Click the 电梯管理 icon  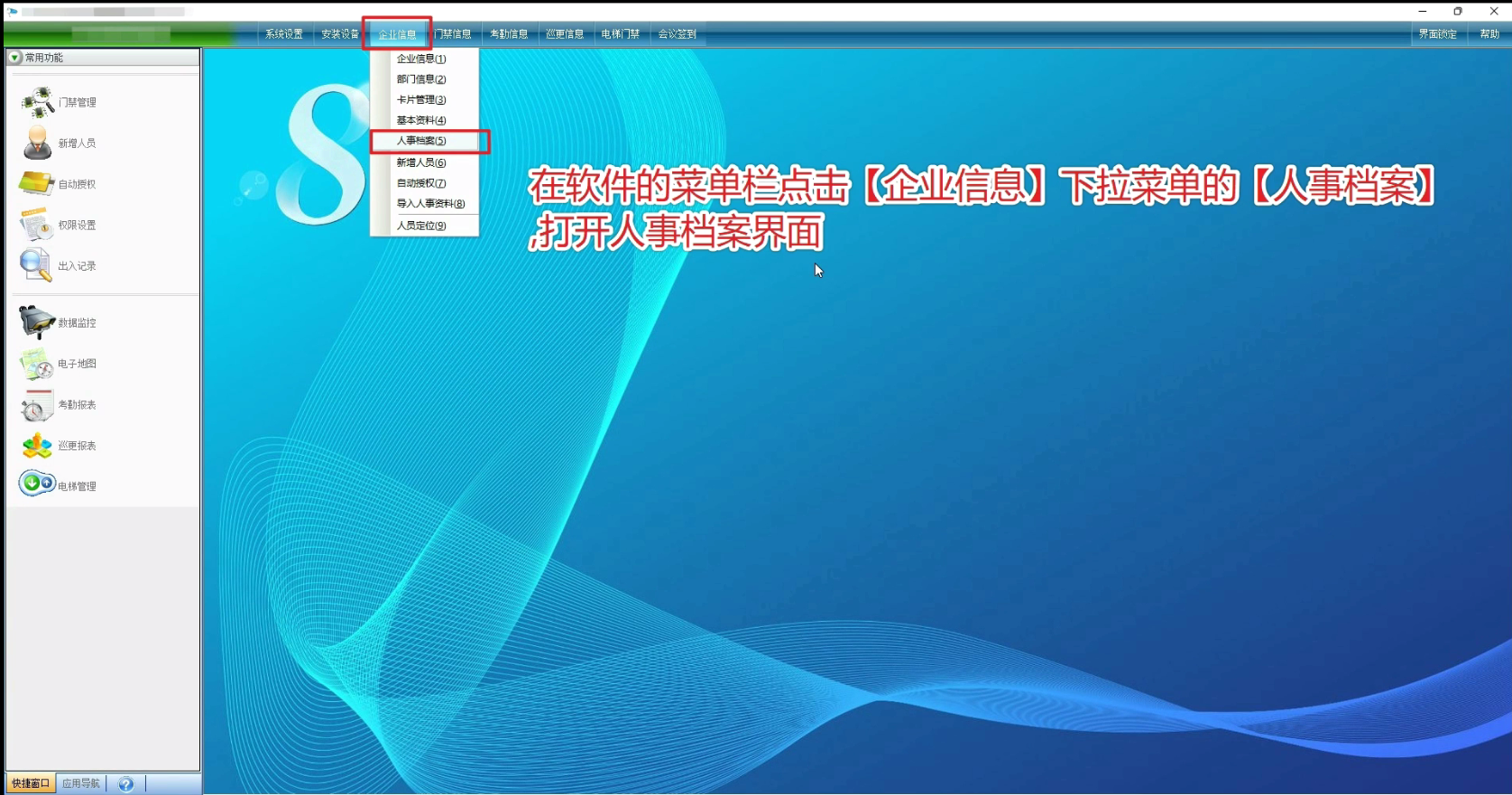point(37,485)
